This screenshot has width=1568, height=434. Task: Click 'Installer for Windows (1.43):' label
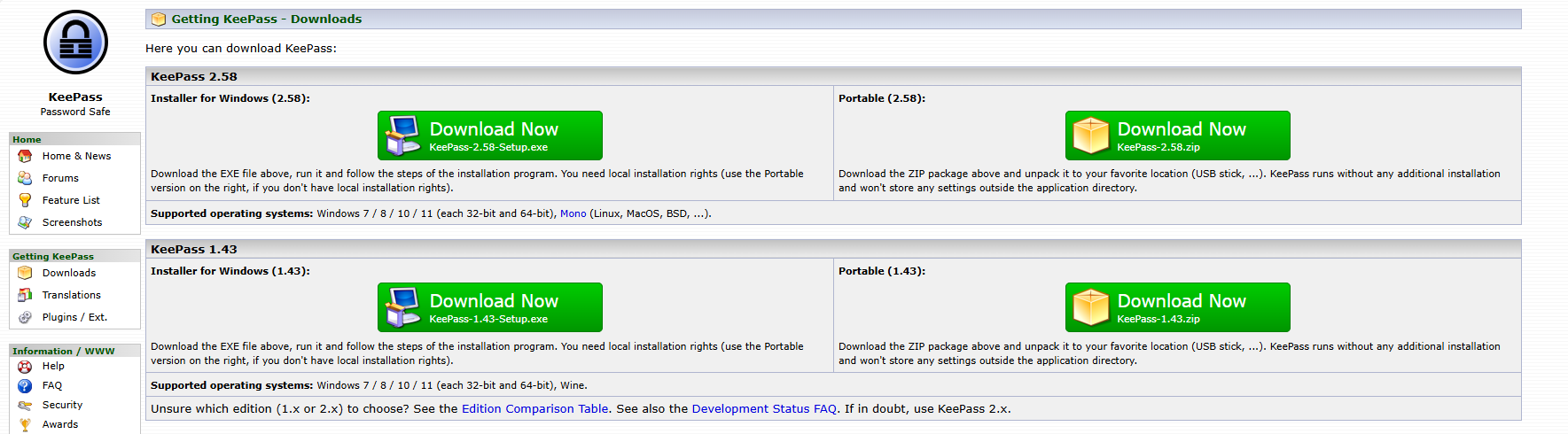pos(230,271)
